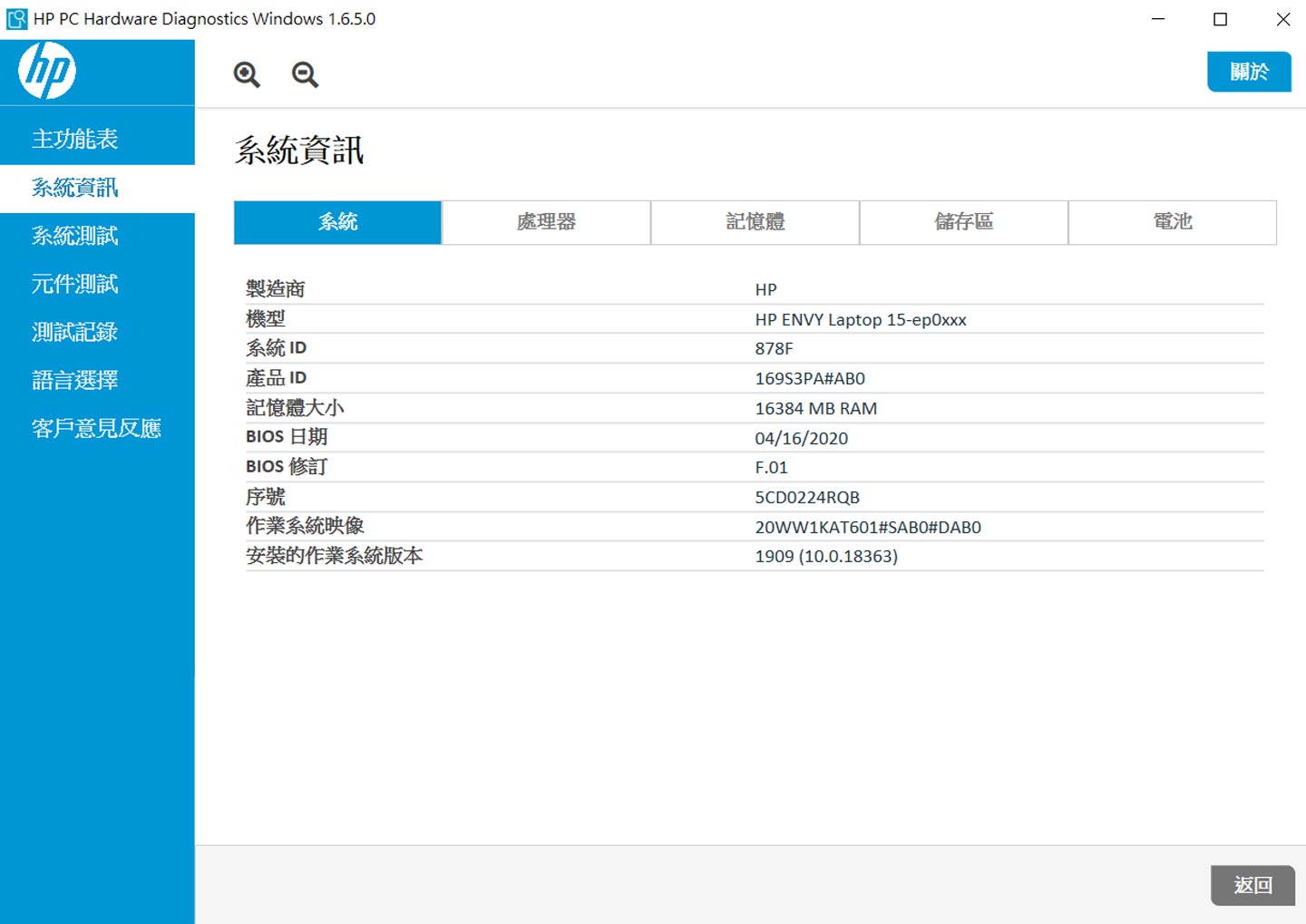
Task: Open 系統測試 in the sidebar
Action: tap(97, 236)
